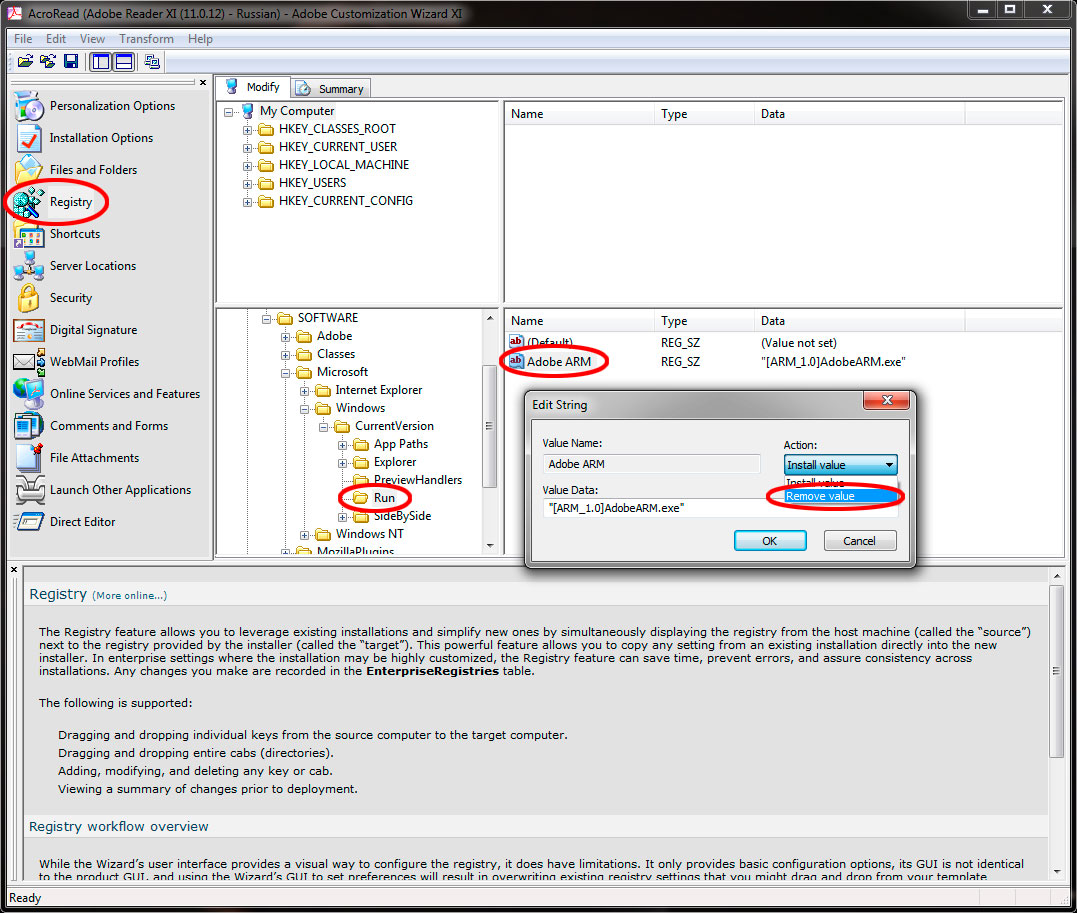Expand the HKEY_USERS node
This screenshot has width=1077, height=913.
point(247,184)
